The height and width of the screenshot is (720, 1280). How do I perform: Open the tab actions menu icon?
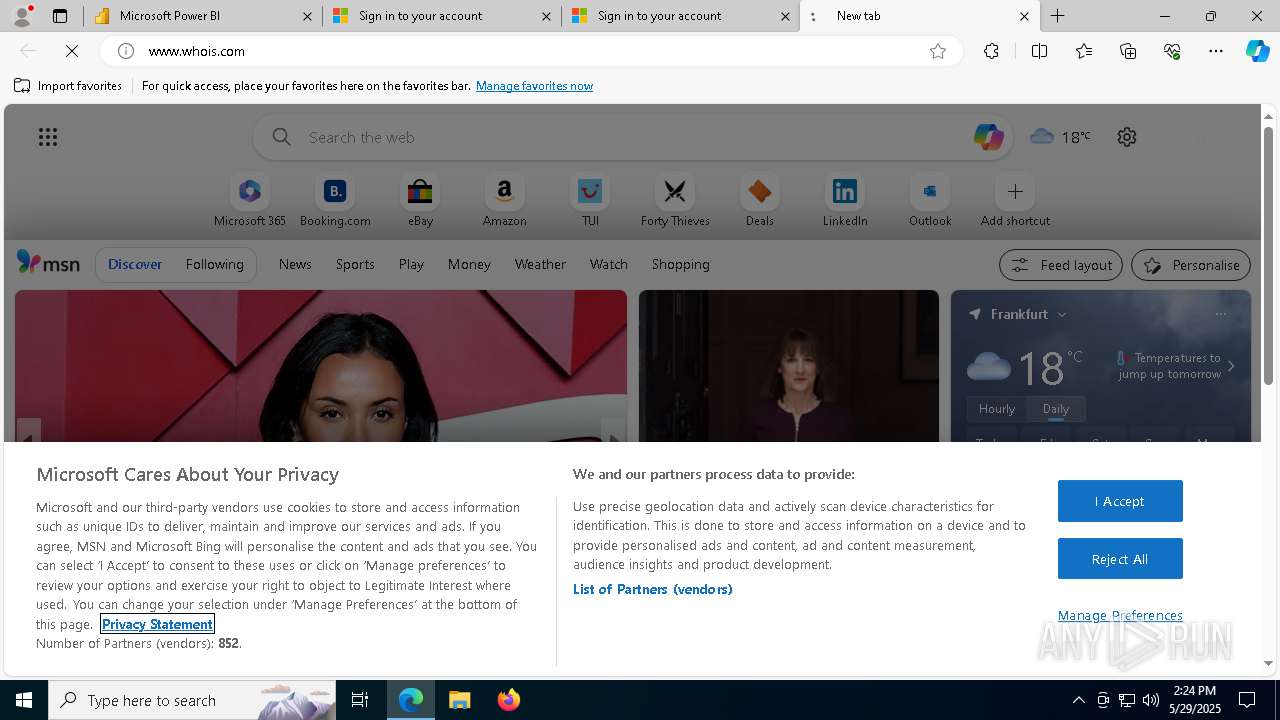pyautogui.click(x=60, y=16)
